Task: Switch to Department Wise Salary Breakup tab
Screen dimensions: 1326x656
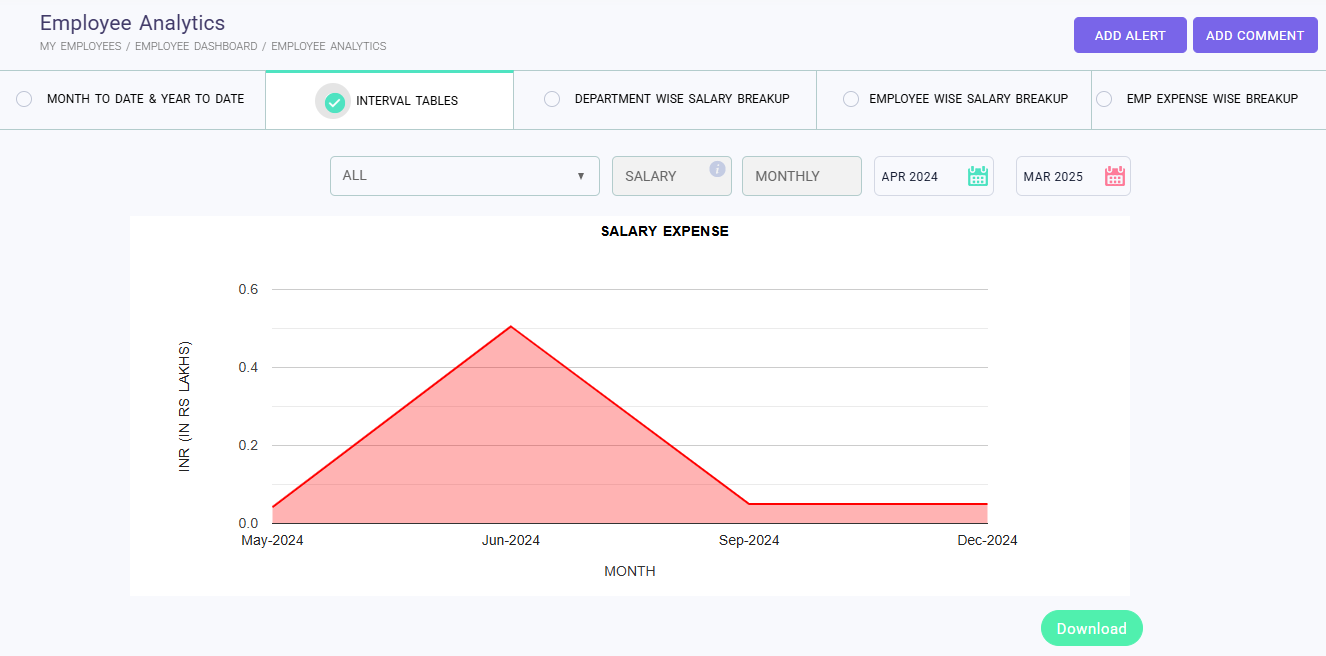Action: pyautogui.click(x=681, y=99)
